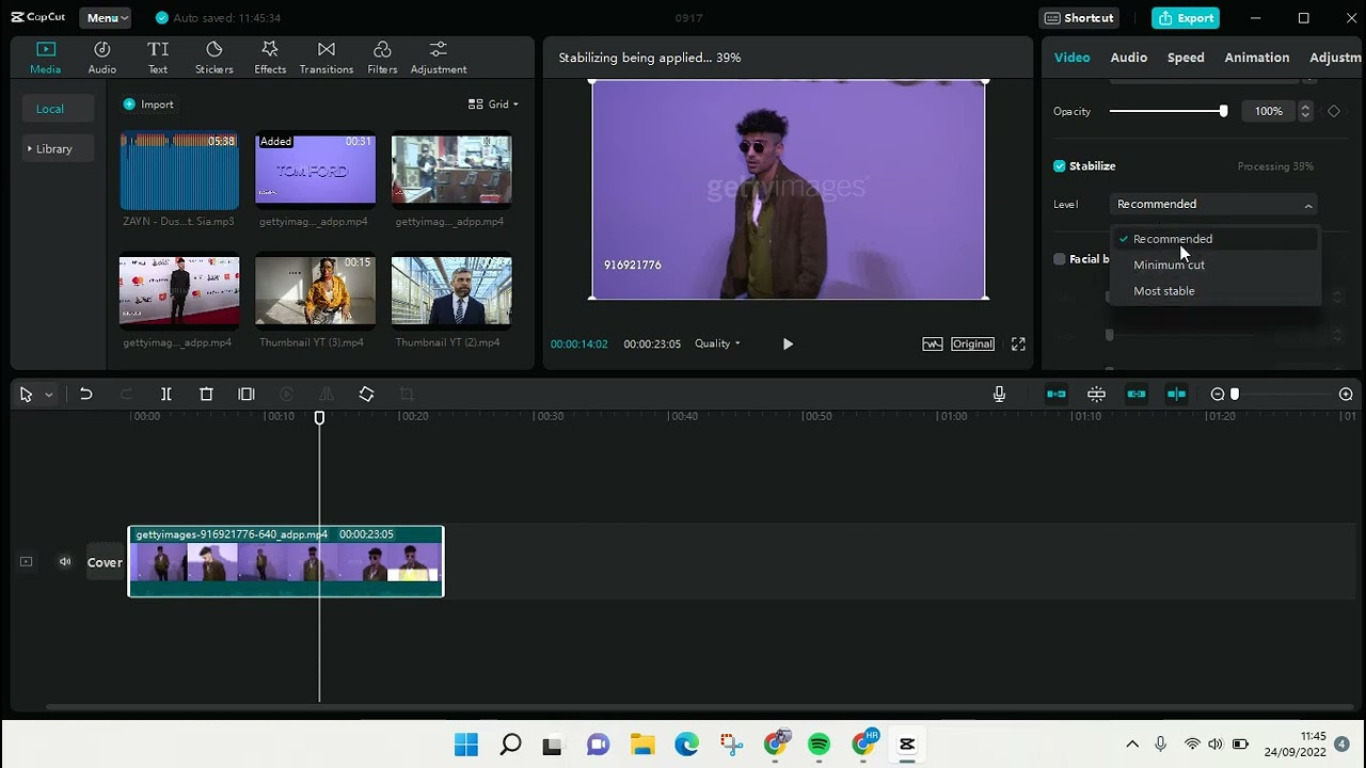Select the Tom Ford added clip thumbnail
Screen dimensions: 1366x768
(x=315, y=171)
